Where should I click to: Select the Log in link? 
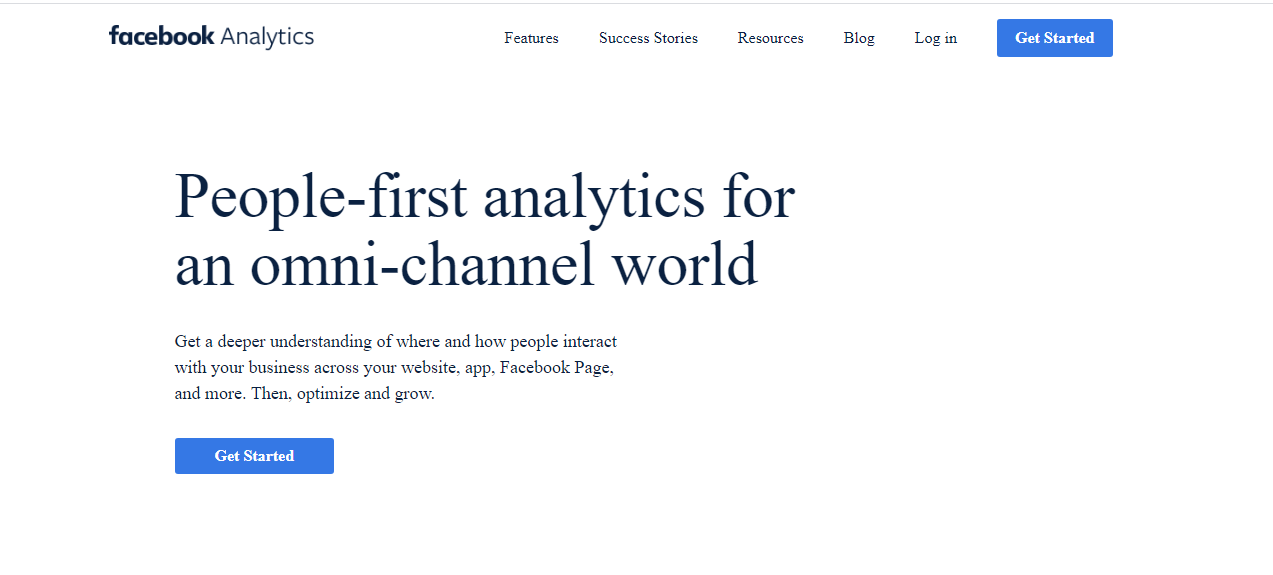935,38
